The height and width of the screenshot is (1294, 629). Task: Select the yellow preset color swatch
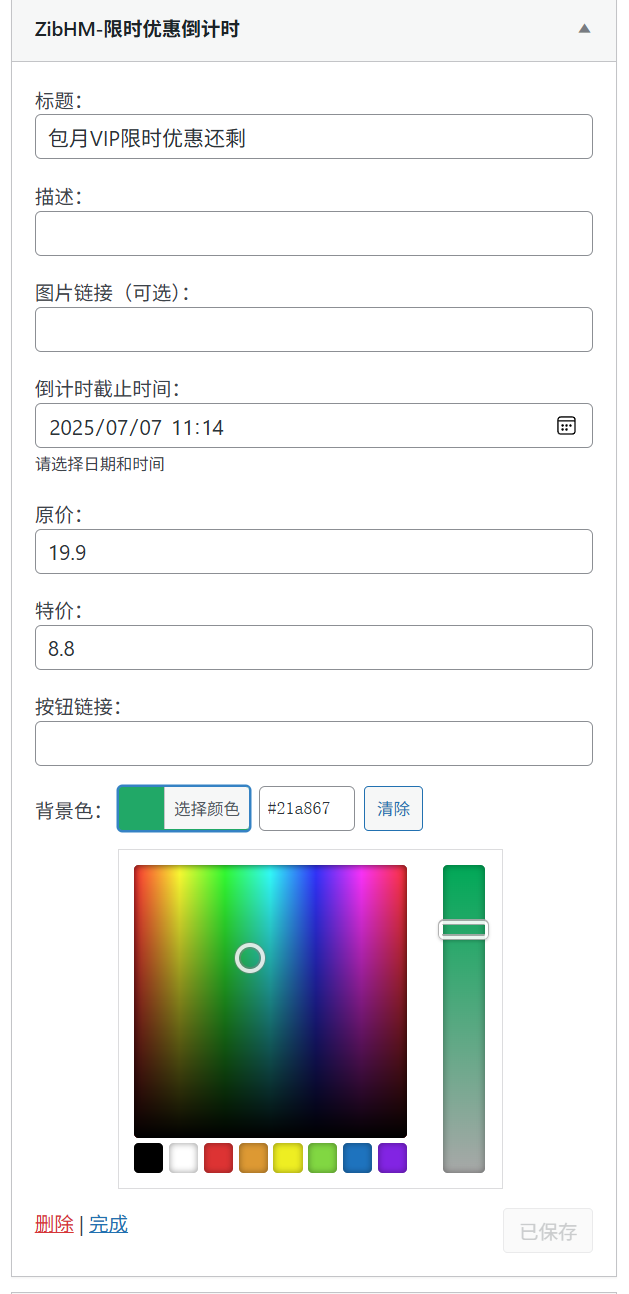click(x=287, y=1157)
